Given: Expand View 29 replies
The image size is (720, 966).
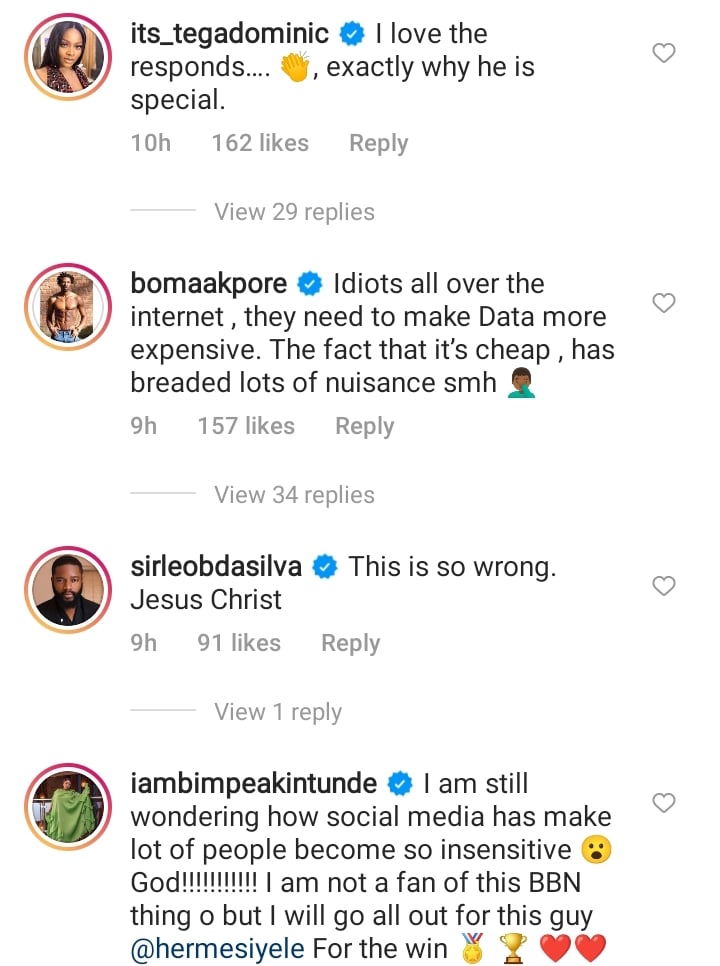Looking at the screenshot, I should (294, 212).
